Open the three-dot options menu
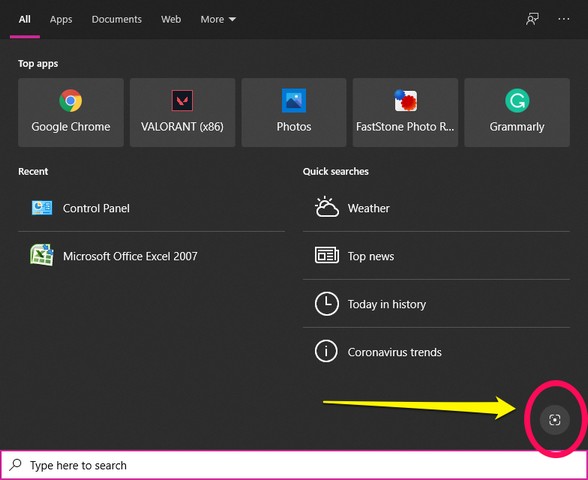The width and height of the screenshot is (588, 480). coord(564,19)
